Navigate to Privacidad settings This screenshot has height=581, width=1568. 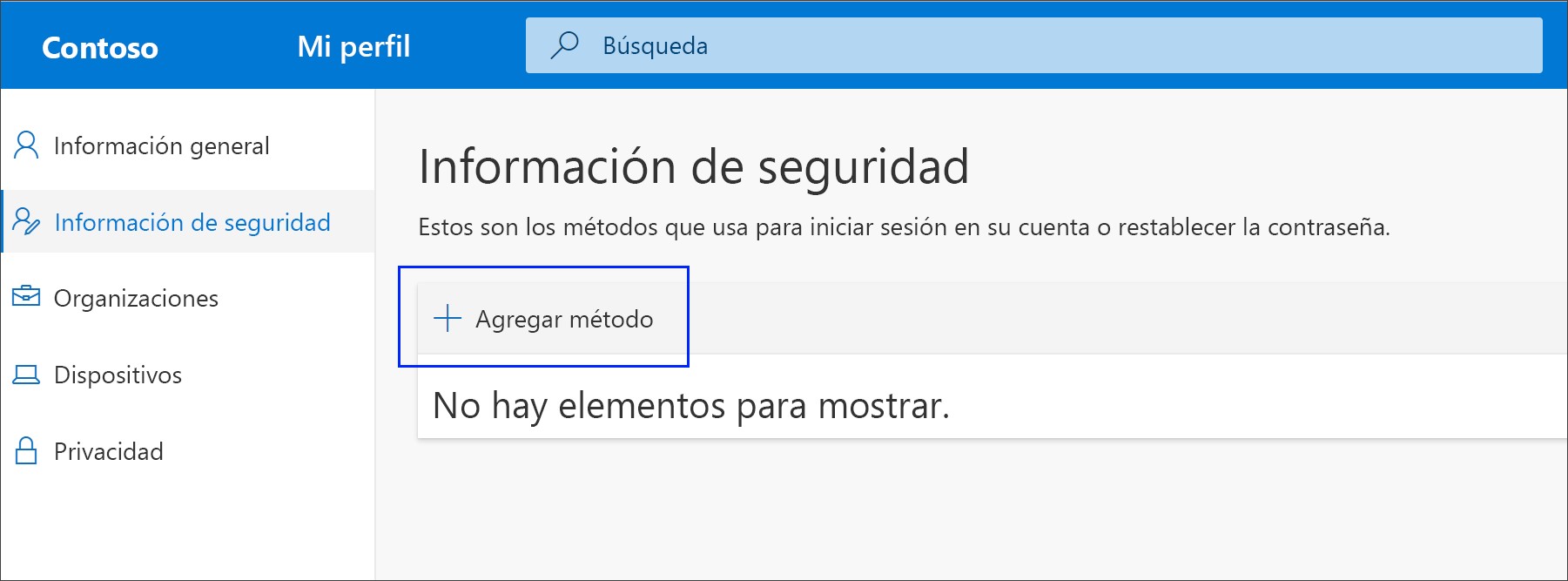[x=108, y=451]
